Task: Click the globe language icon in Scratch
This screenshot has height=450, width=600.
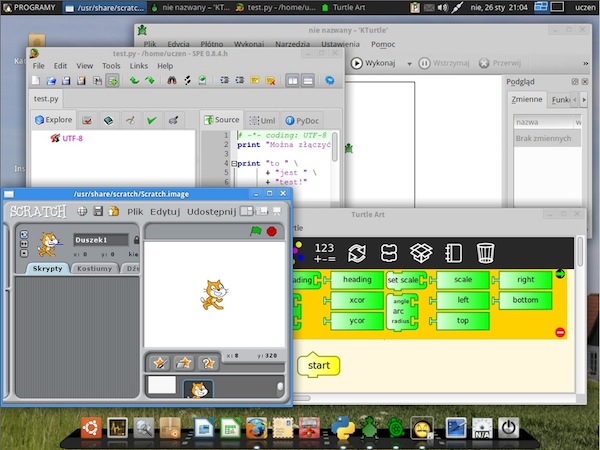Action: pyautogui.click(x=82, y=211)
